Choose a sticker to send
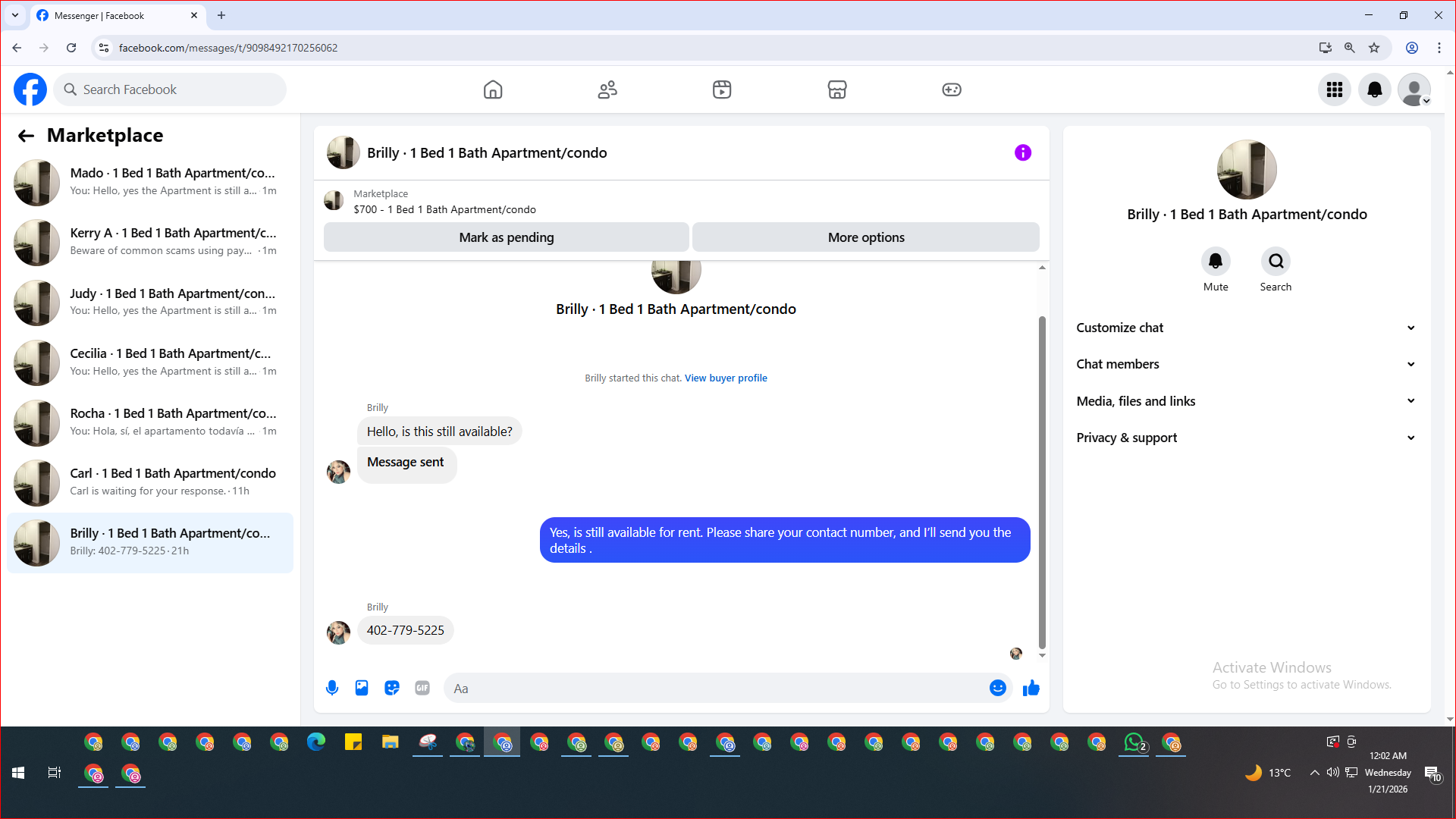 click(392, 688)
